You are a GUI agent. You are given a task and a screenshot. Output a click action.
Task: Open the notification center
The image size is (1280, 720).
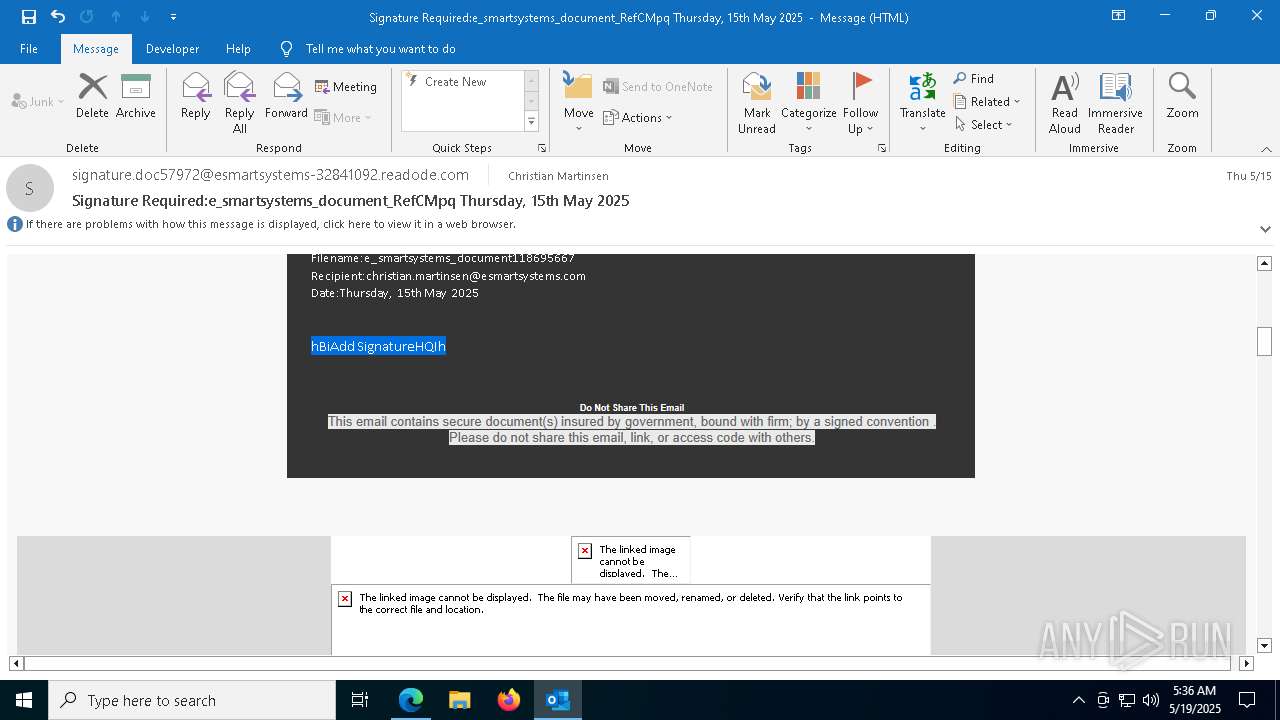tap(1247, 700)
